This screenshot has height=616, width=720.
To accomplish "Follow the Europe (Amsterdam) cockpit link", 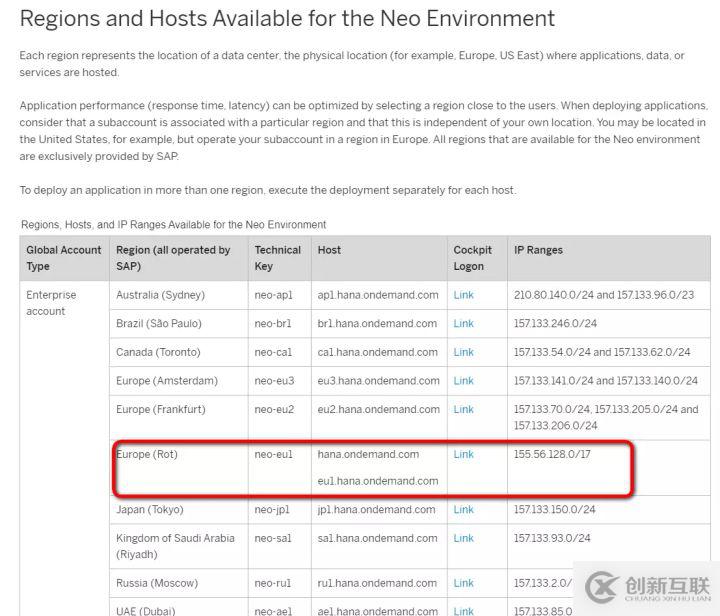I will [463, 381].
